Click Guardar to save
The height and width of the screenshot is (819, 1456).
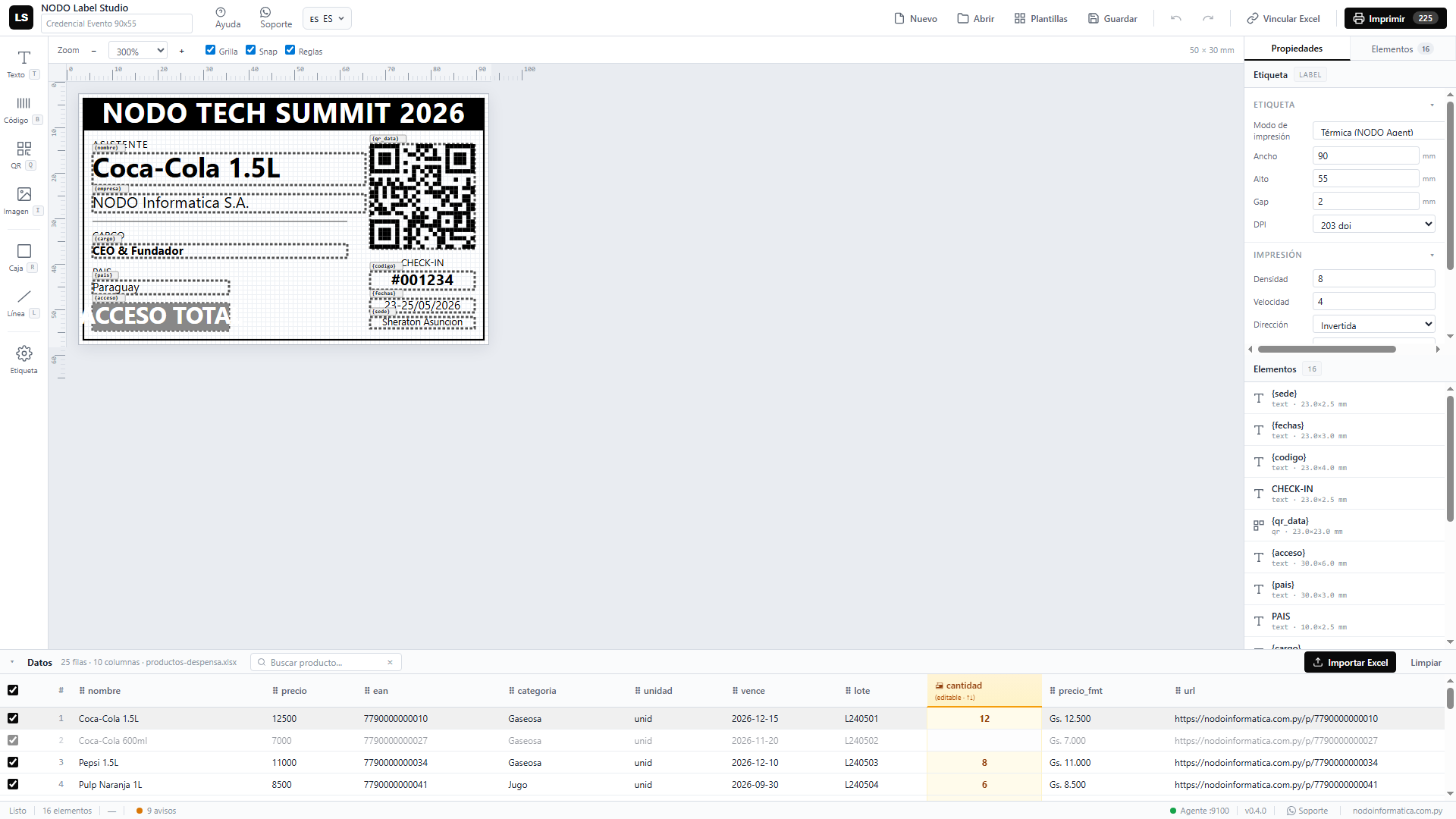coord(1112,18)
